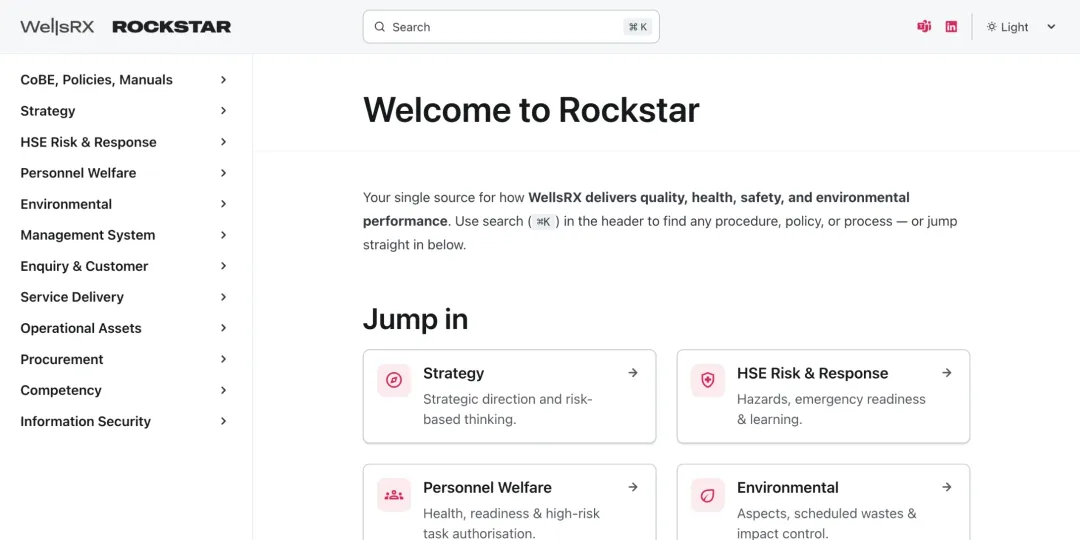1080x540 pixels.
Task: Expand CoBE, Policies, Manuals chevron
Action: 223,80
